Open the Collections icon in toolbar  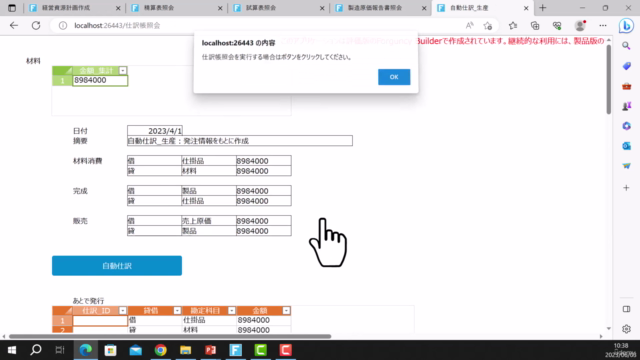pyautogui.click(x=535, y=26)
